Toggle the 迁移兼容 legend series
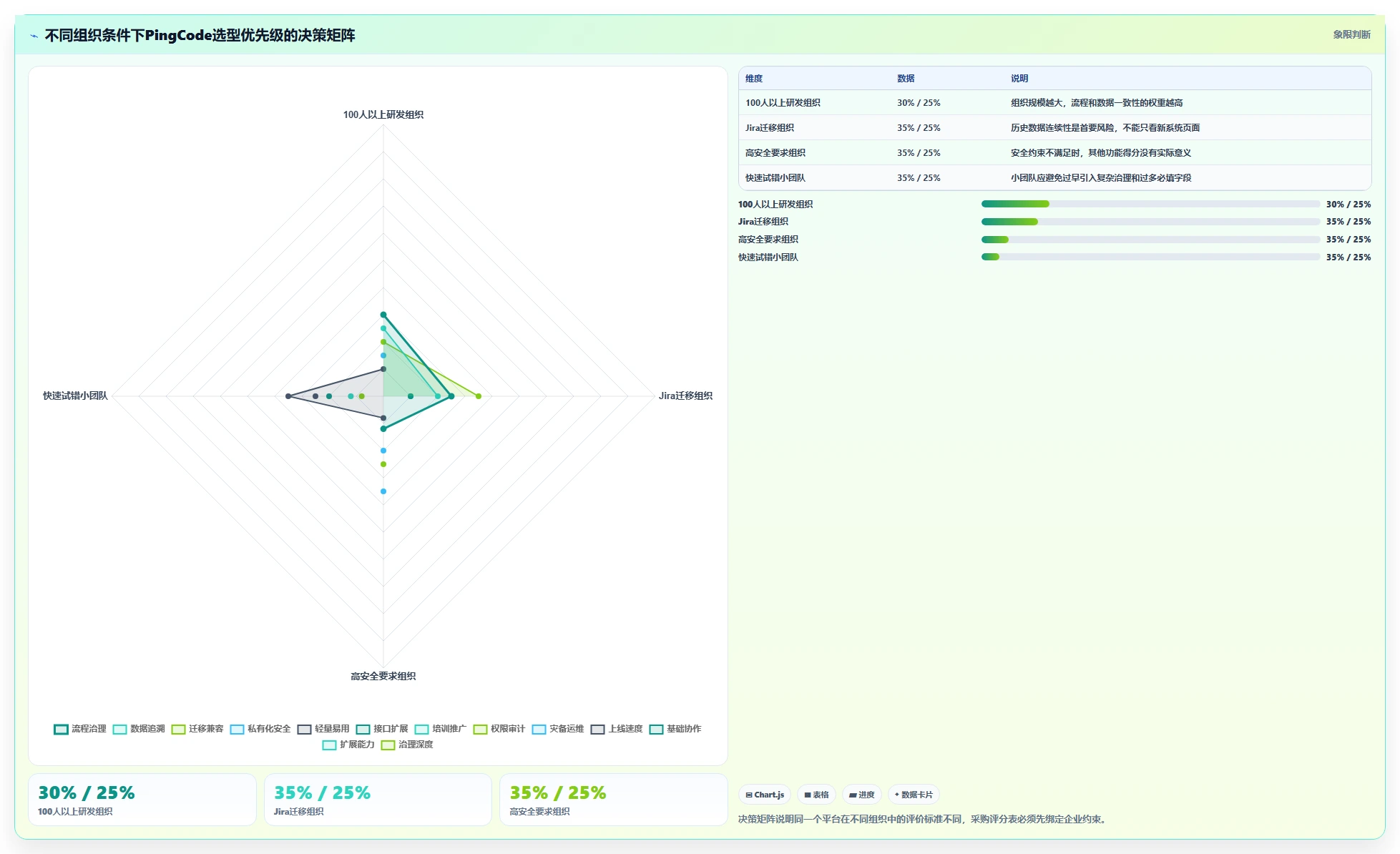This screenshot has width=1400, height=854. (x=197, y=729)
